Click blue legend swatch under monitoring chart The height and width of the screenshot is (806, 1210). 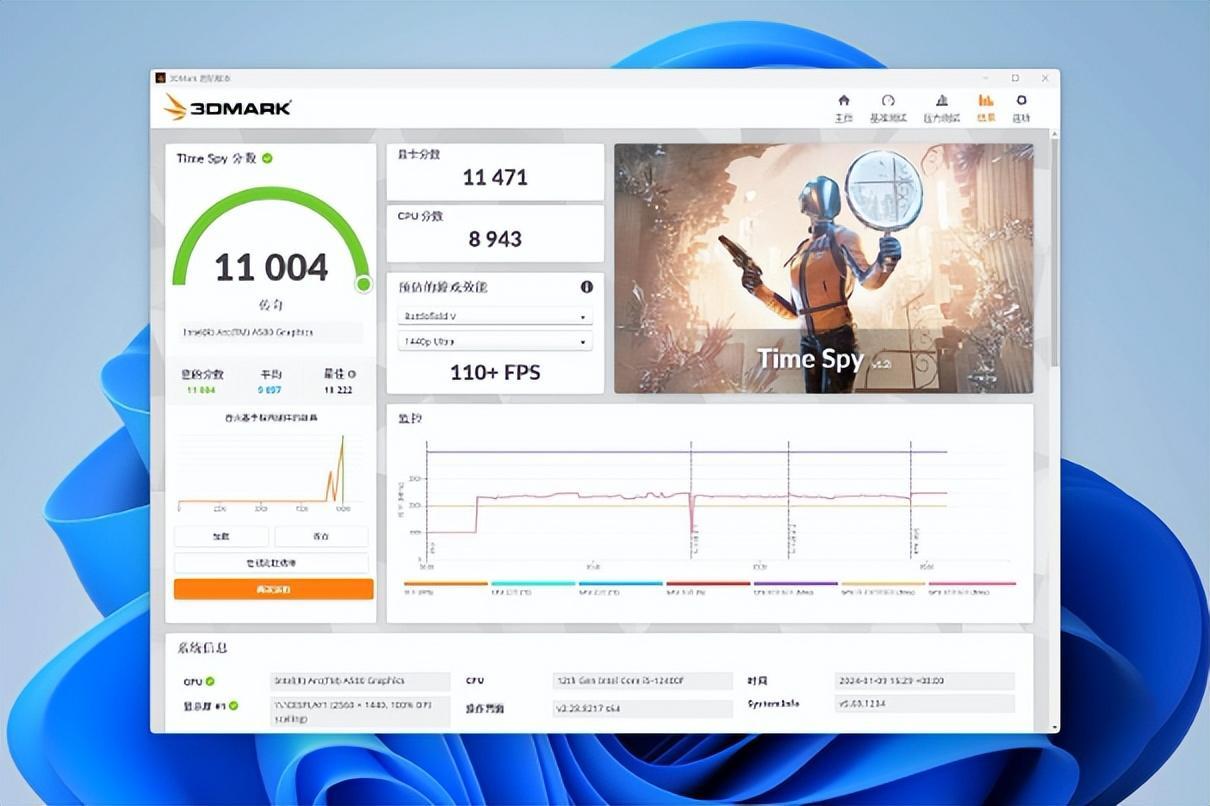click(x=620, y=583)
